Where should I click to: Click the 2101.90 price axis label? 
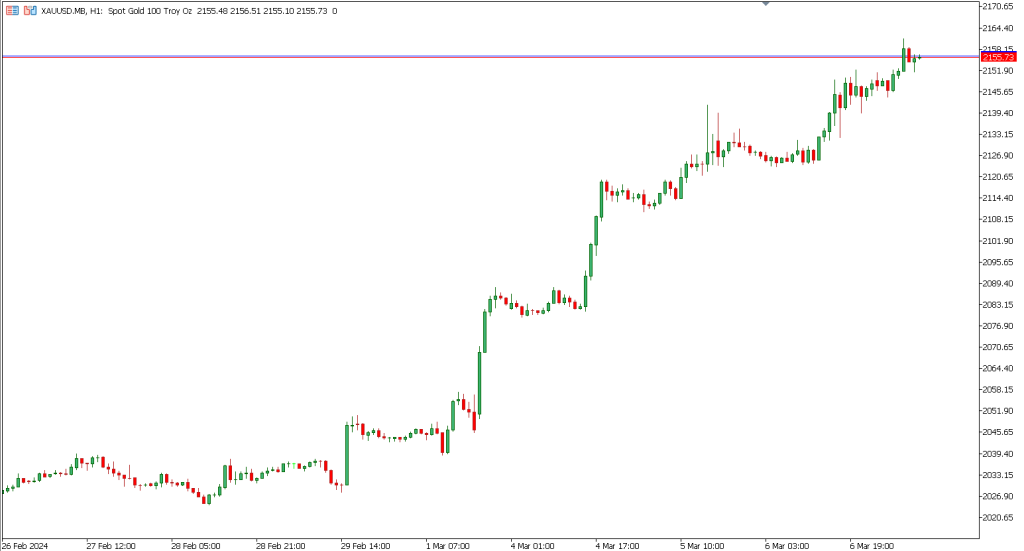[x=998, y=241]
